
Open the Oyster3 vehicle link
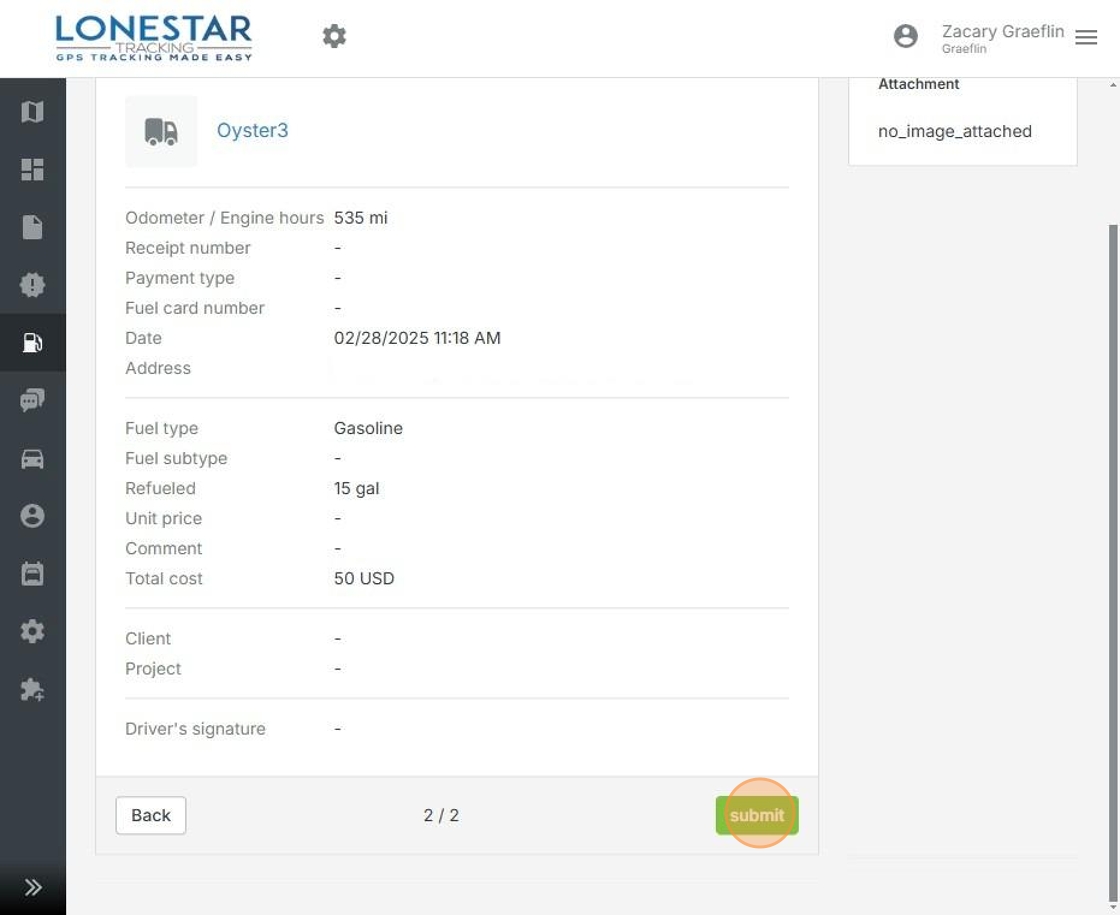point(252,131)
